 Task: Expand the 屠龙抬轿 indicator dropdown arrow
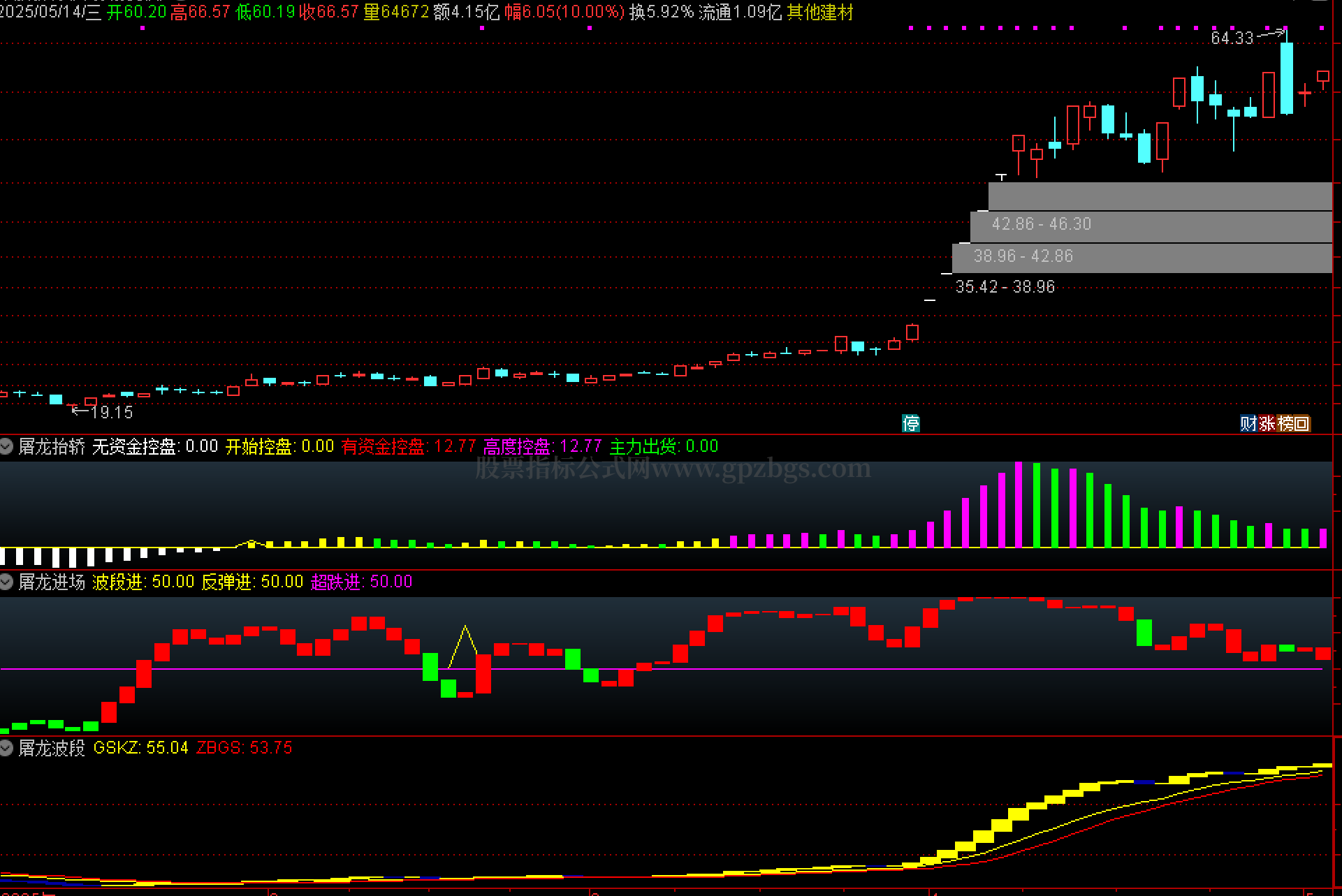click(6, 446)
